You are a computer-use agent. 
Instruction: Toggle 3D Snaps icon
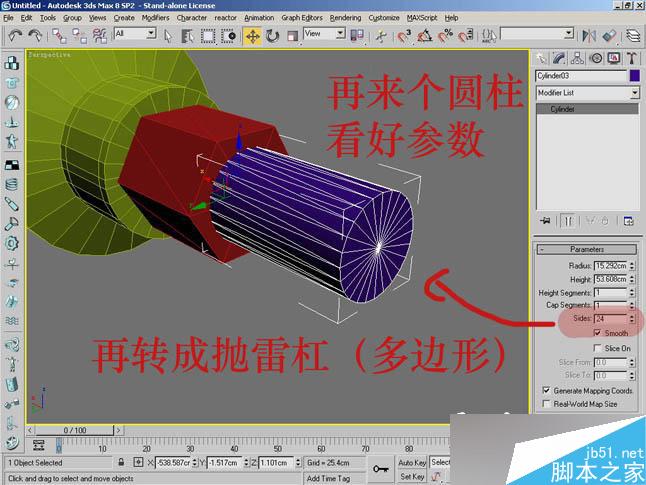(x=404, y=36)
